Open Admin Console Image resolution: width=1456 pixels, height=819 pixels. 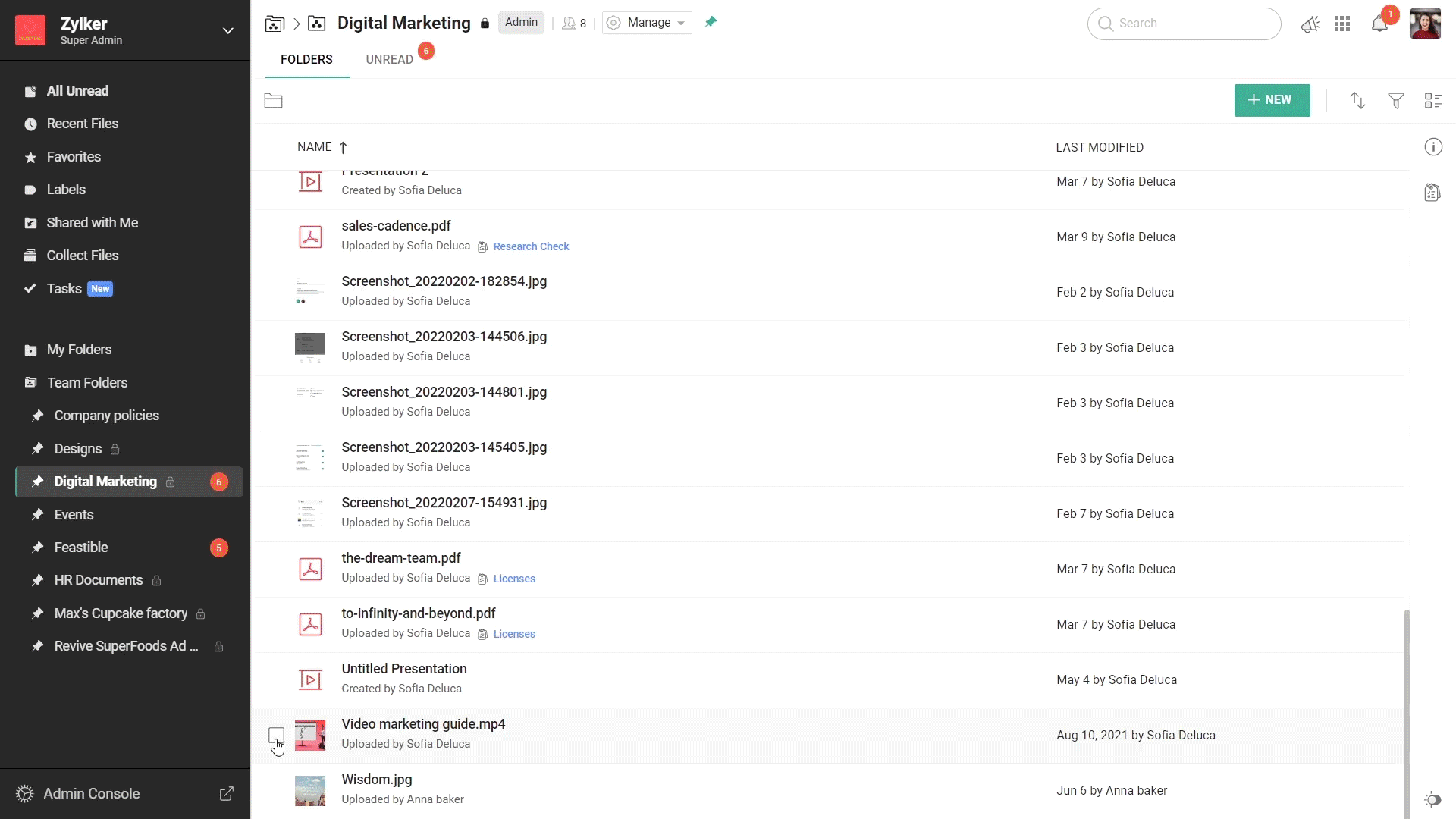tap(92, 794)
